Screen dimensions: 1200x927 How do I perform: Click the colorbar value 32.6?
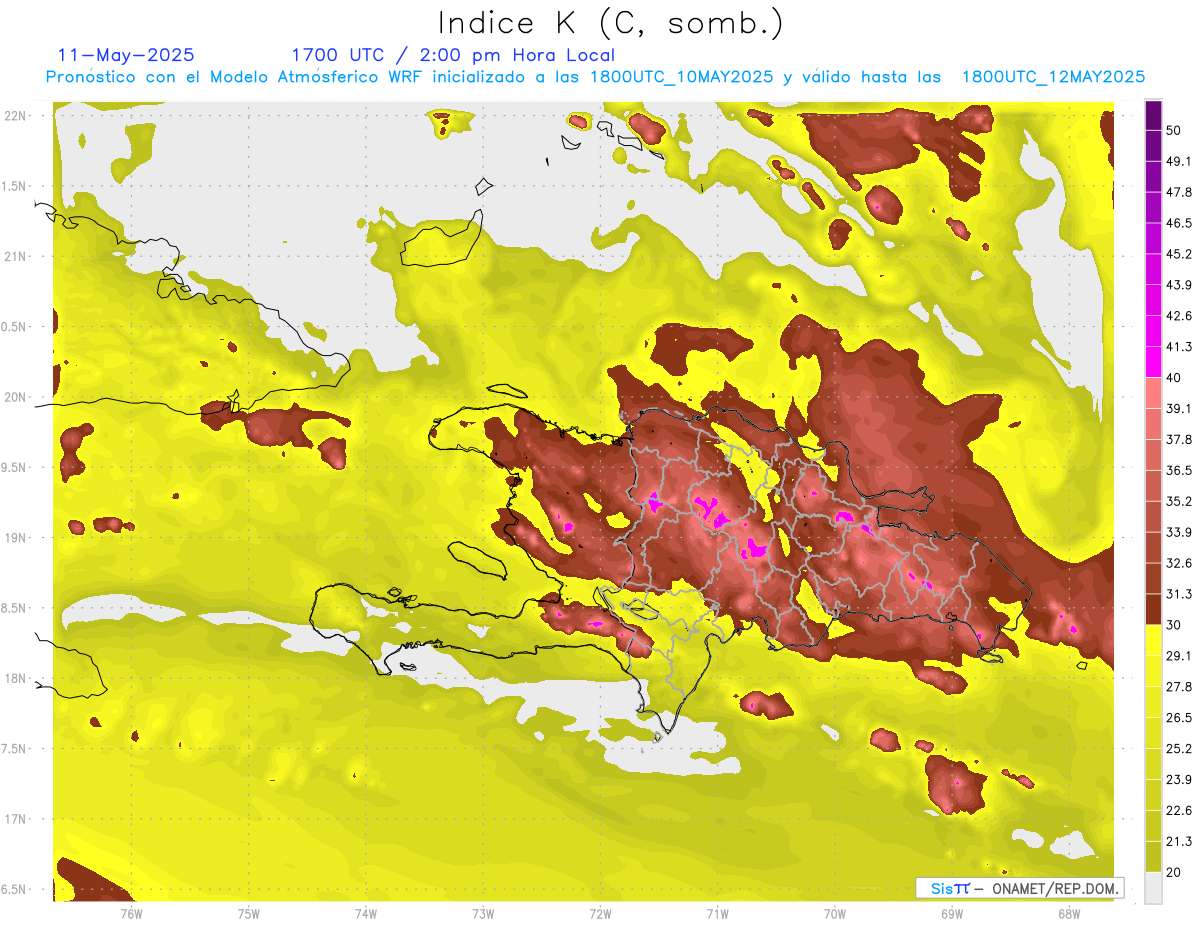[1179, 563]
